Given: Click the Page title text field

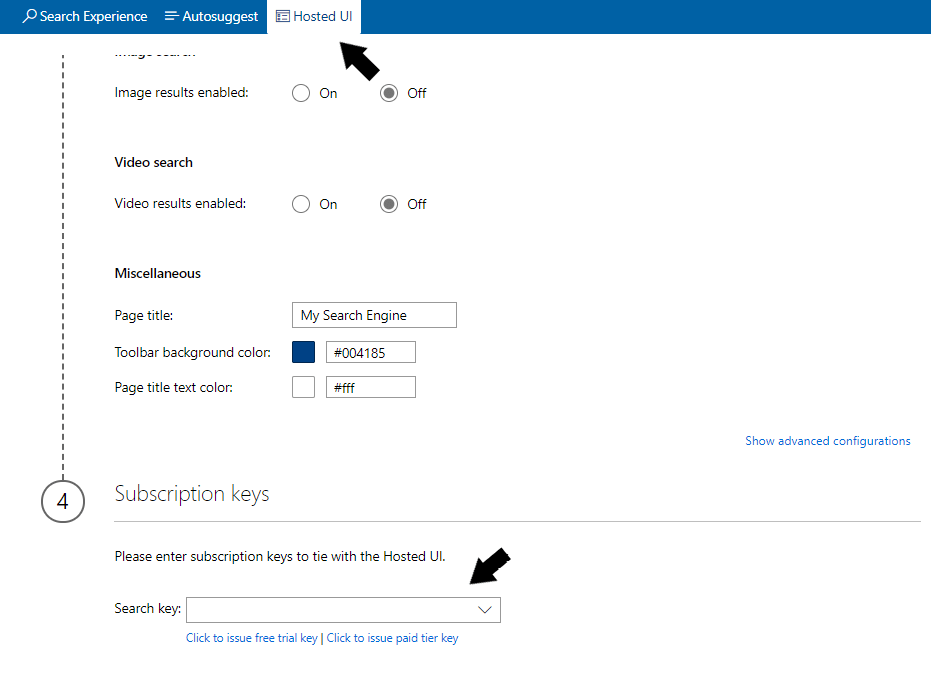Looking at the screenshot, I should [x=374, y=315].
